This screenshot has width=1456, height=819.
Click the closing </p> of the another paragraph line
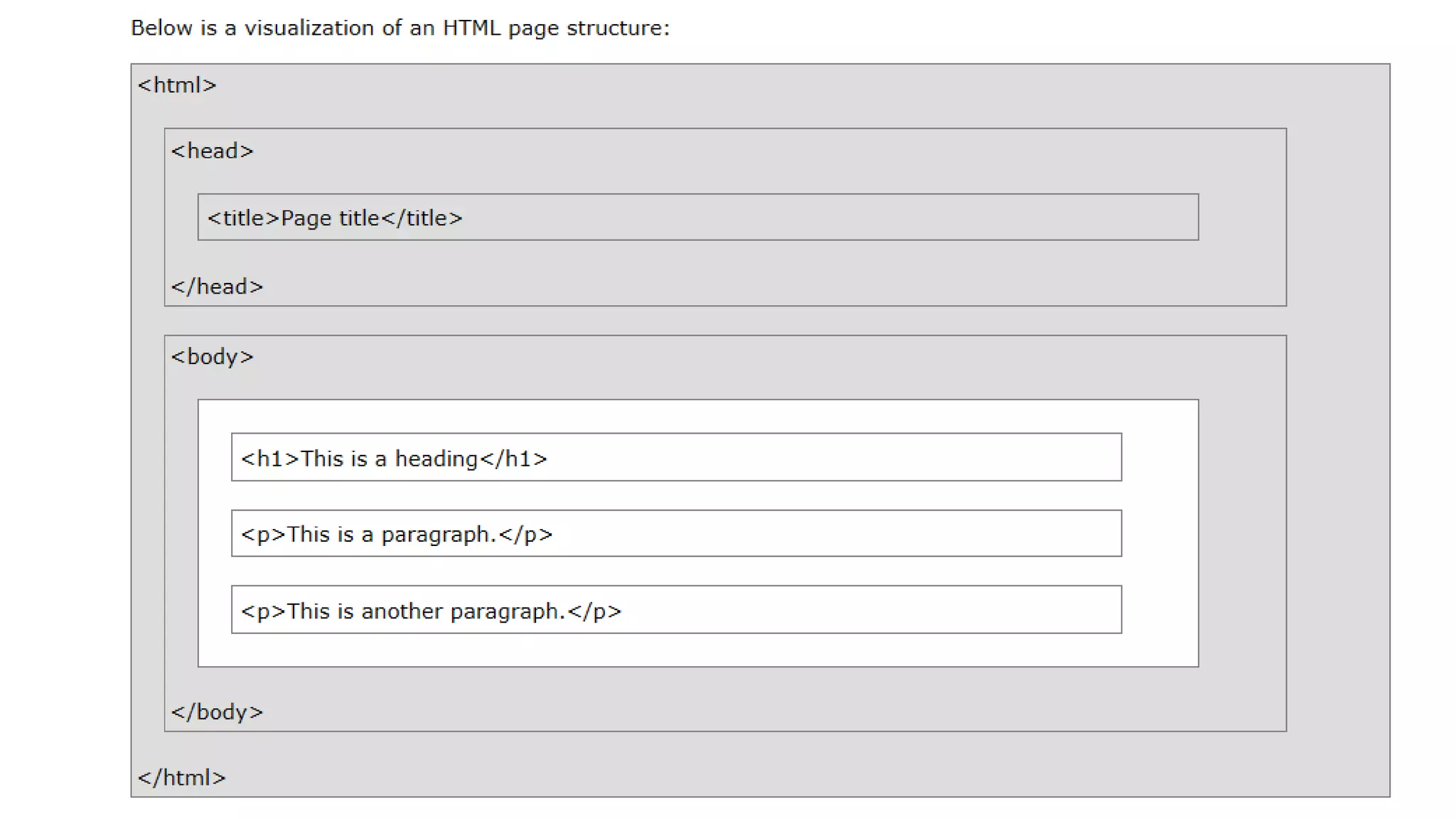click(594, 611)
